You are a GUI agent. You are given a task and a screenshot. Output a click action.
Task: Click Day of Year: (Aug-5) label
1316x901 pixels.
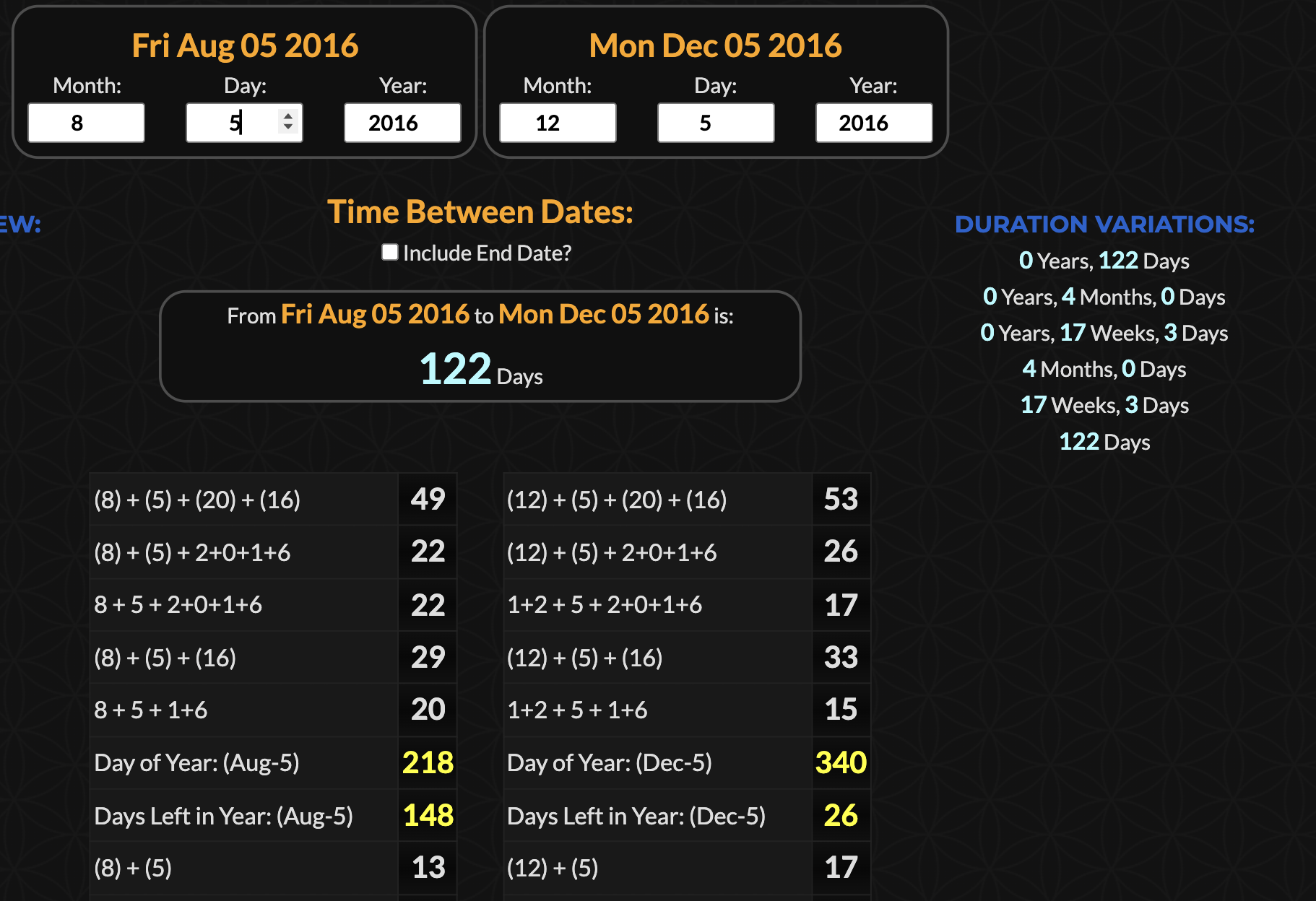tap(196, 763)
